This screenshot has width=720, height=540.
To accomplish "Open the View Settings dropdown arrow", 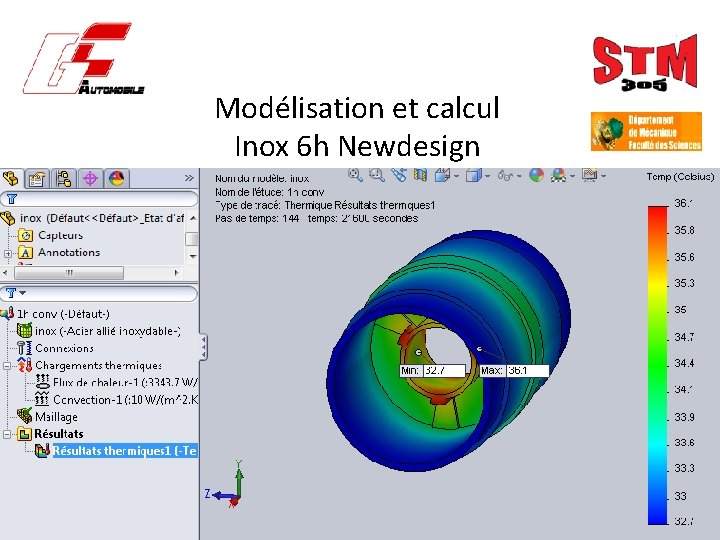I will [603, 176].
